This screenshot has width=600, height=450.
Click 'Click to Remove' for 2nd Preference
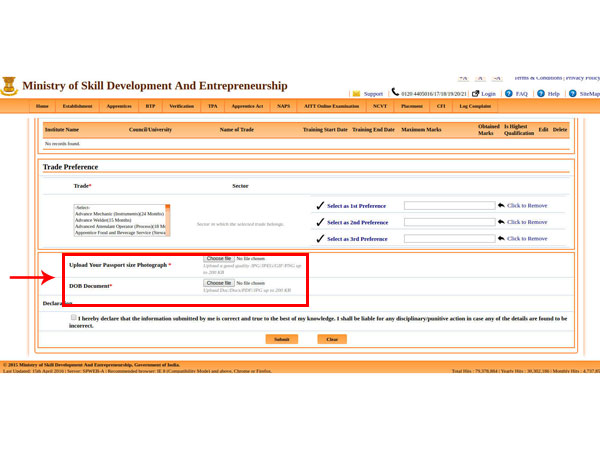527,222
